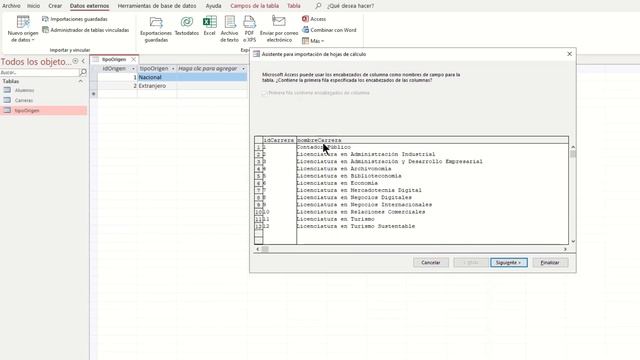640x360 pixels.
Task: Open navigation pane options dropdown circle
Action: [75, 61]
